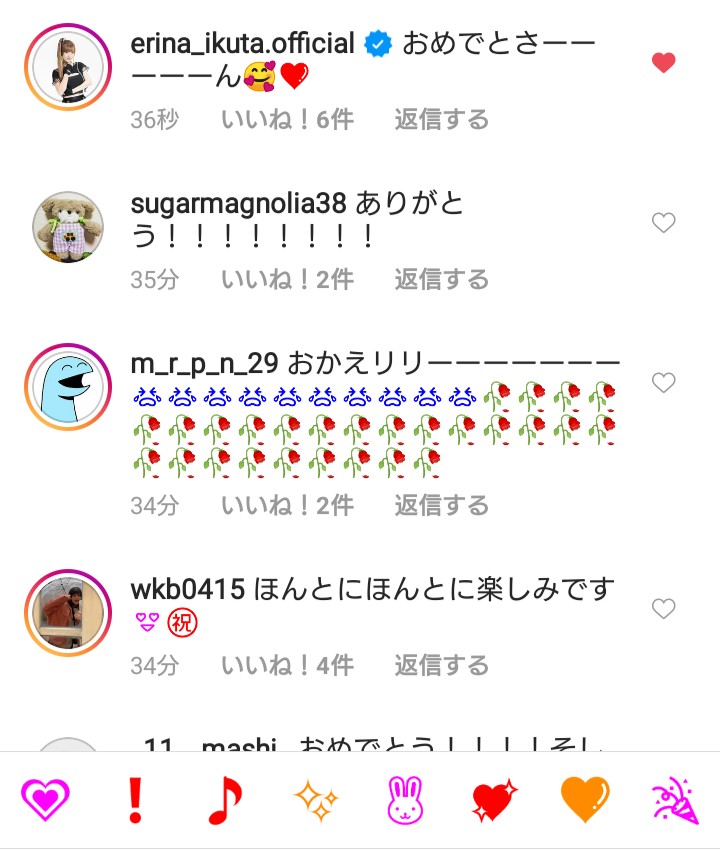Insert the pink heart emoji
Viewport: 720px width, 851px height.
[x=45, y=799]
